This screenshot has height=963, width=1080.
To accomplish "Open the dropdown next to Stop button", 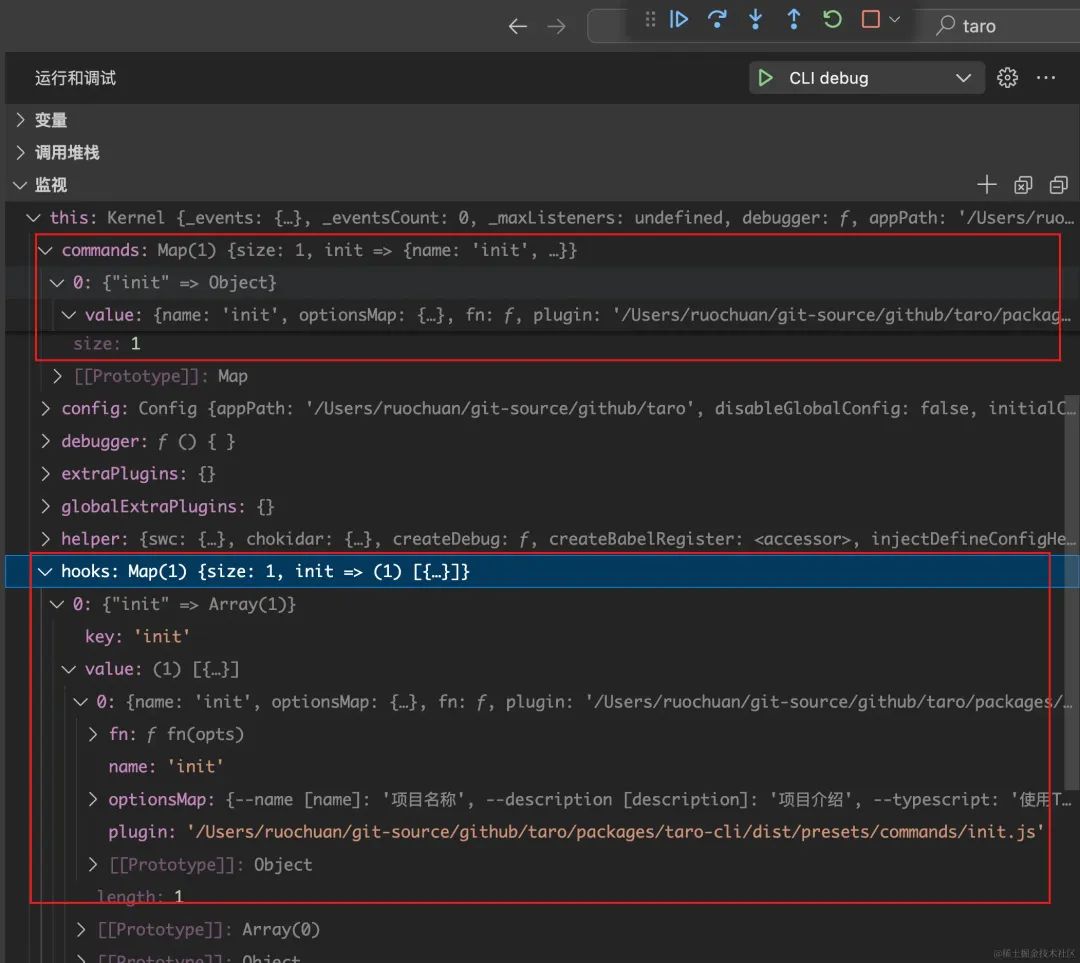I will point(895,19).
